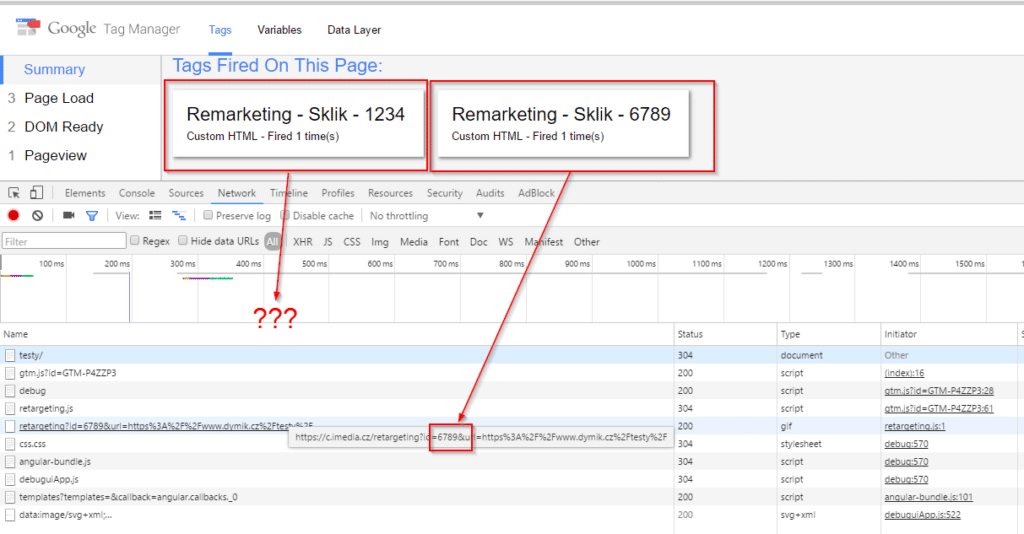Select the inspect element cursor icon

click(x=14, y=193)
